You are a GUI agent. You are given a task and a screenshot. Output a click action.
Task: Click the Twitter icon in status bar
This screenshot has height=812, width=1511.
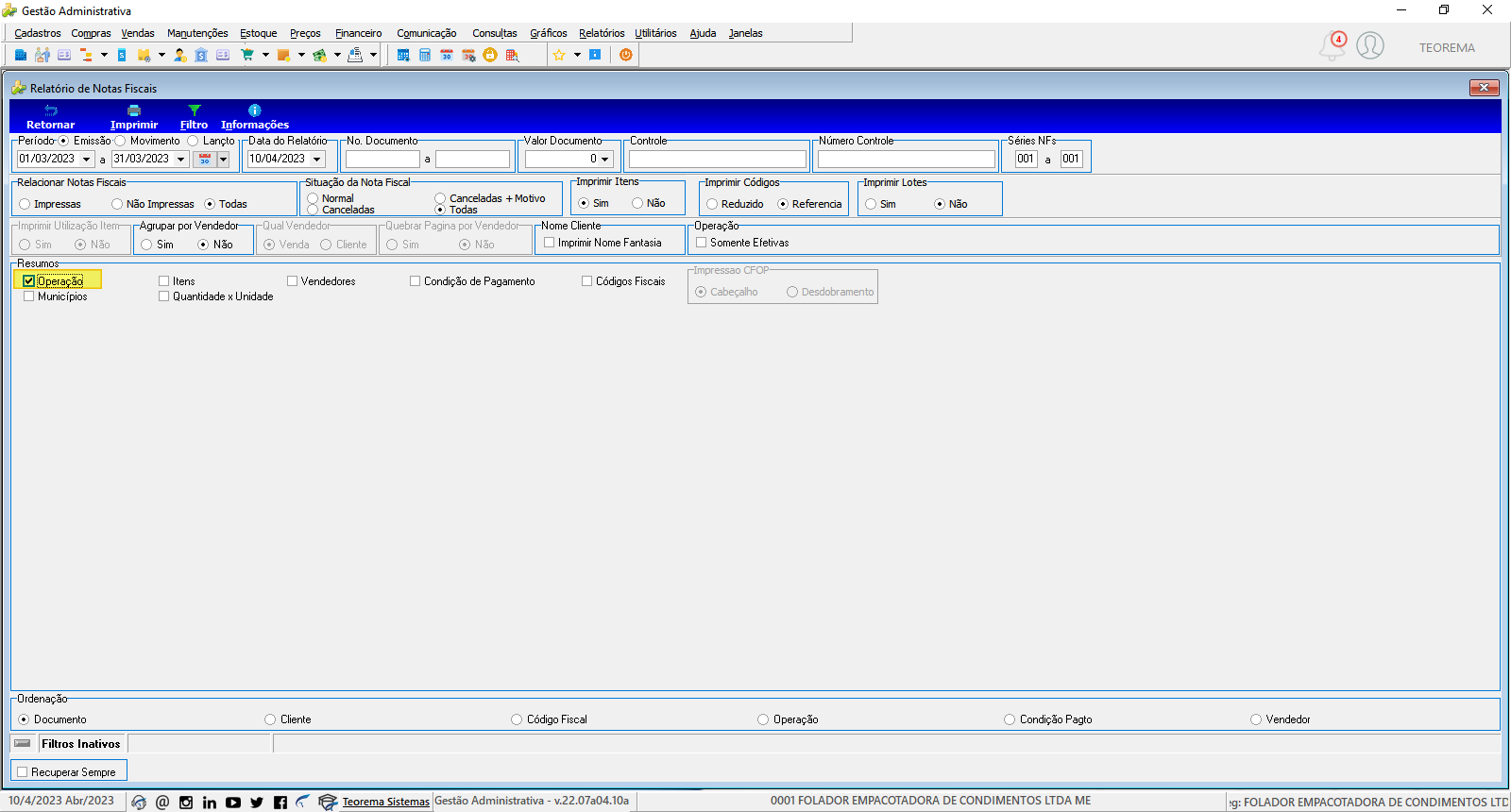click(x=257, y=803)
